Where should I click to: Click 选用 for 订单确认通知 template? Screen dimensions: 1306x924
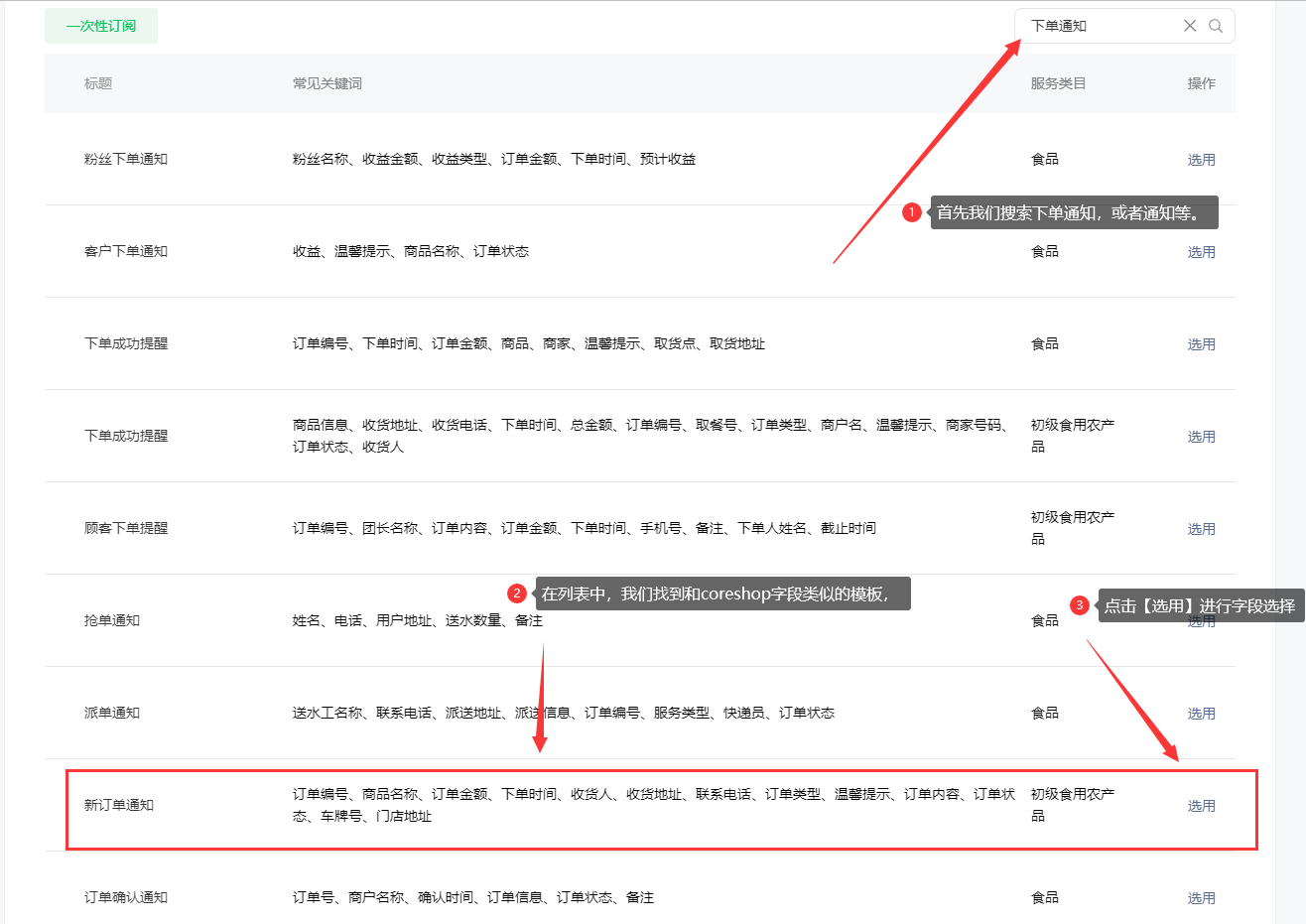click(x=1201, y=898)
